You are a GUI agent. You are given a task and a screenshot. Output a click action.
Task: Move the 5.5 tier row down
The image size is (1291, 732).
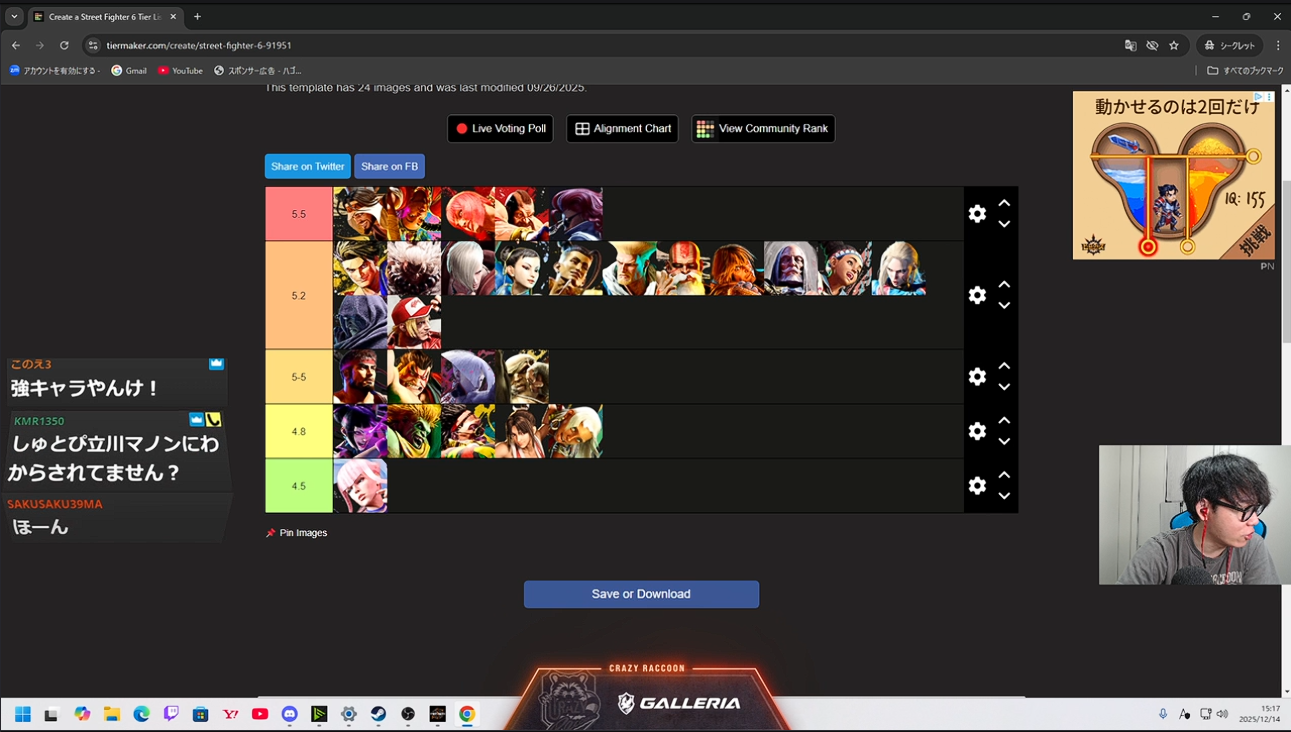[1004, 224]
